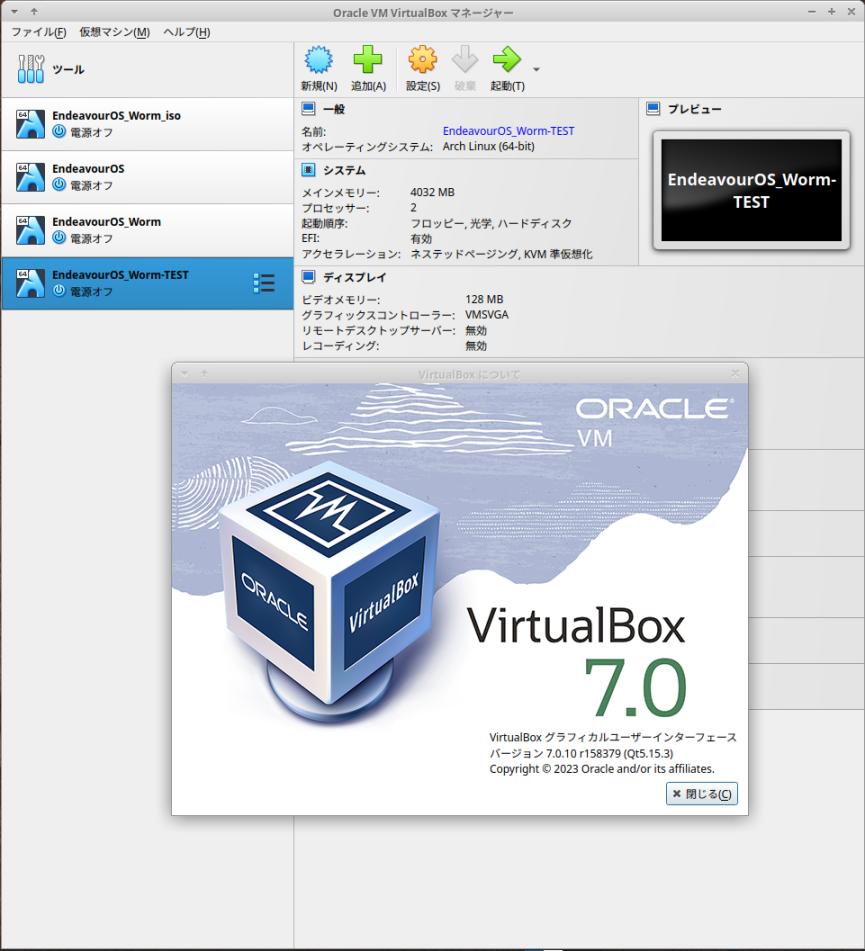This screenshot has height=951, width=865.
Task: Open the 仮想マシン(M) menu
Action: coord(115,32)
